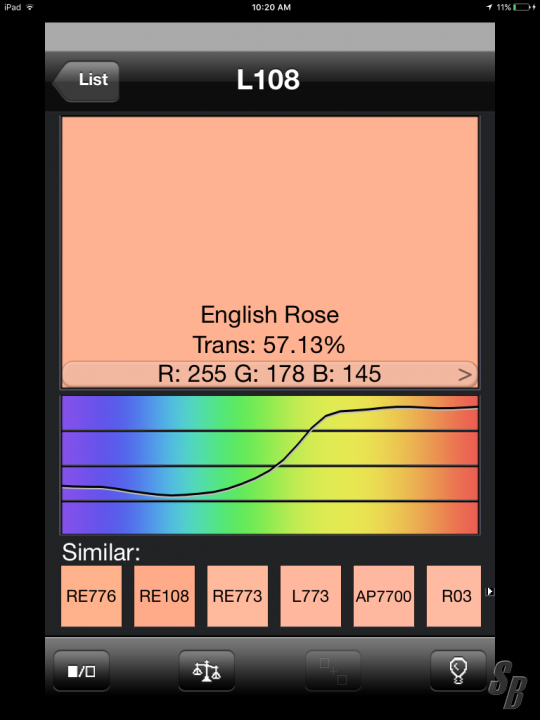
Task: Select the R03 similar swatch
Action: [x=454, y=596]
